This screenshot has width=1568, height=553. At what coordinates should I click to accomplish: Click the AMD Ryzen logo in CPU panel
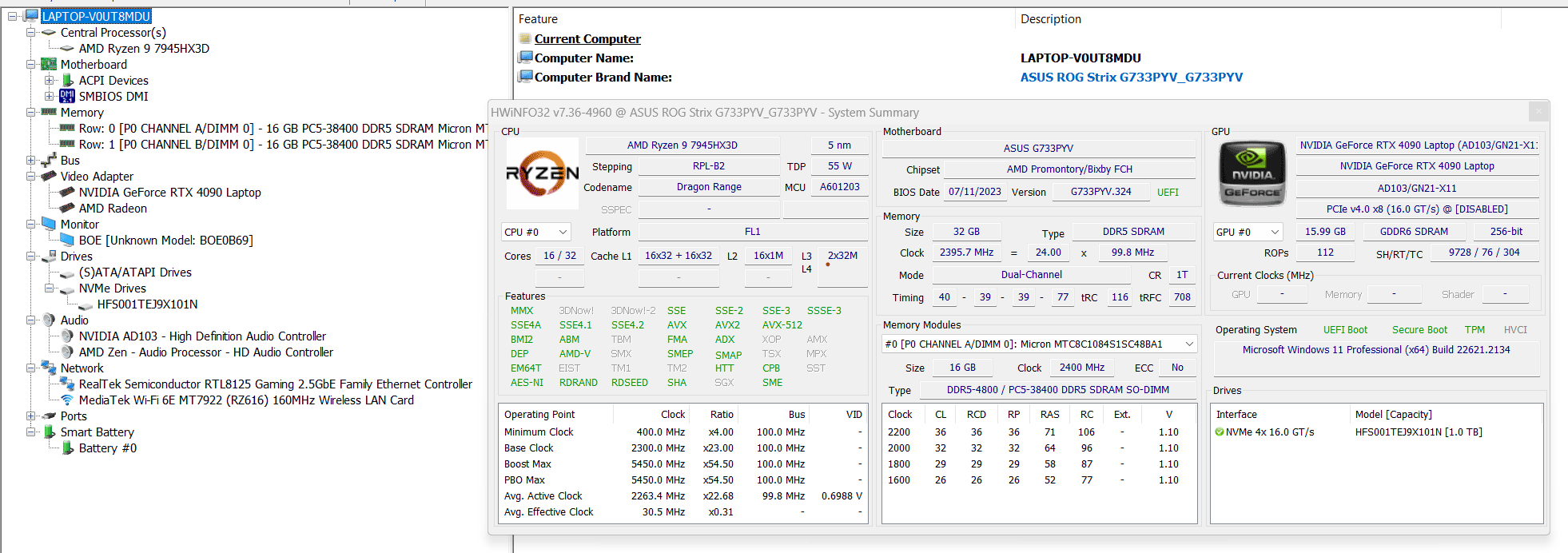coord(543,173)
